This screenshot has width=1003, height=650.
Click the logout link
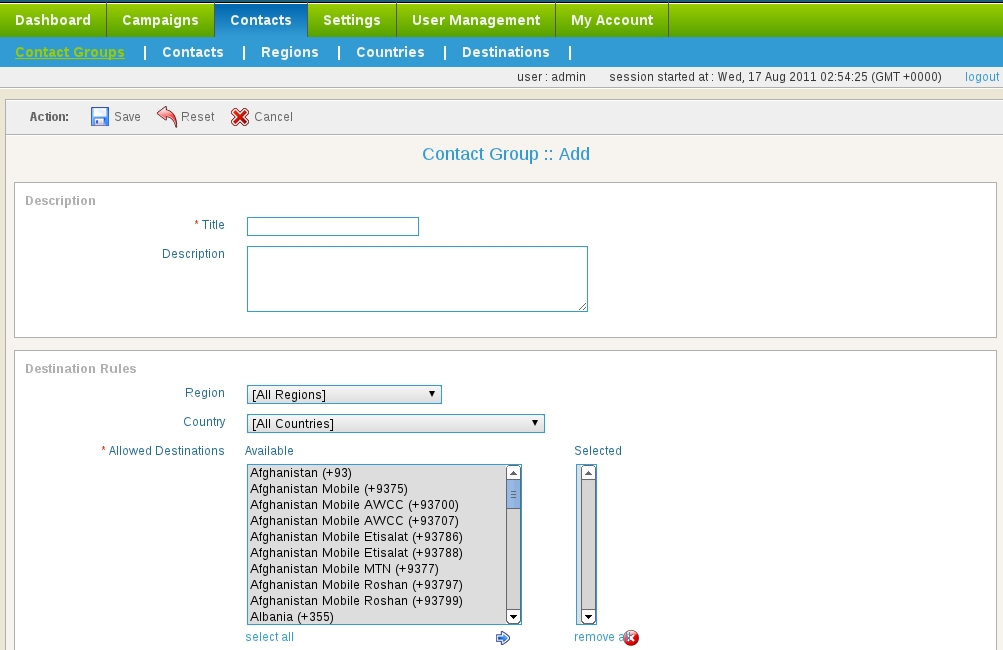(982, 77)
